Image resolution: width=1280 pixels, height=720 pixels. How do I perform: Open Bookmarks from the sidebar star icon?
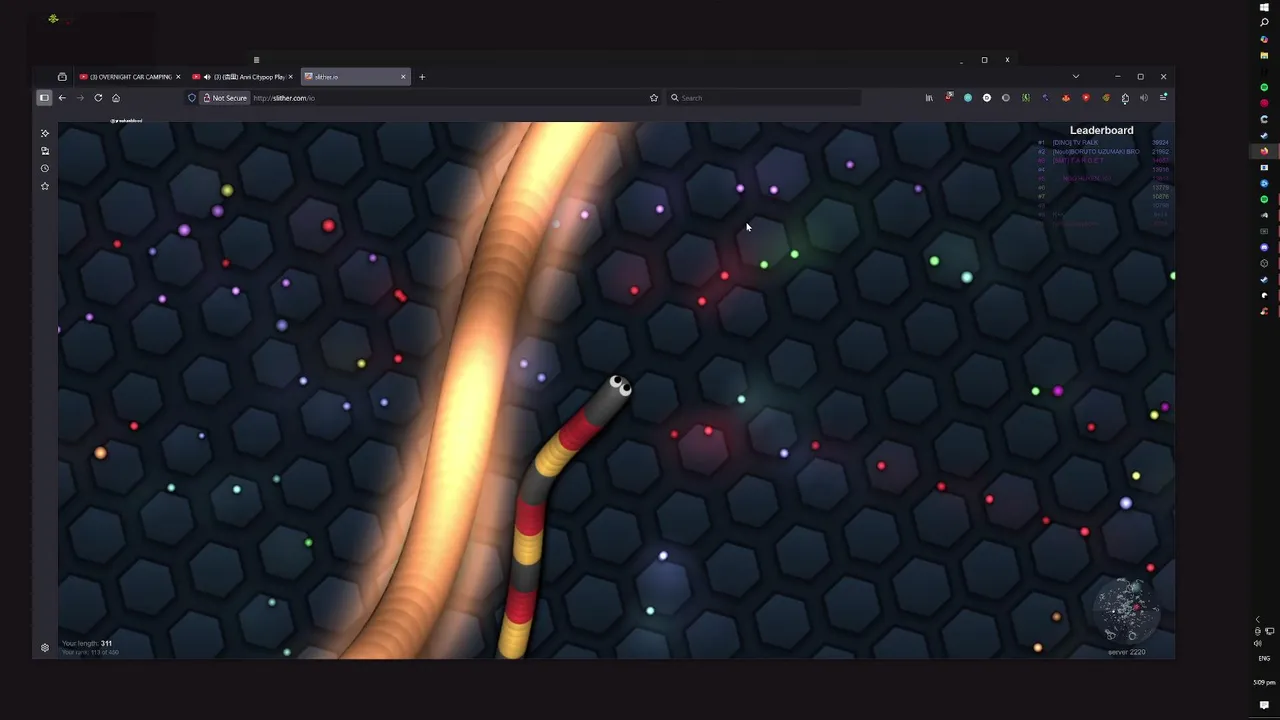coord(45,186)
